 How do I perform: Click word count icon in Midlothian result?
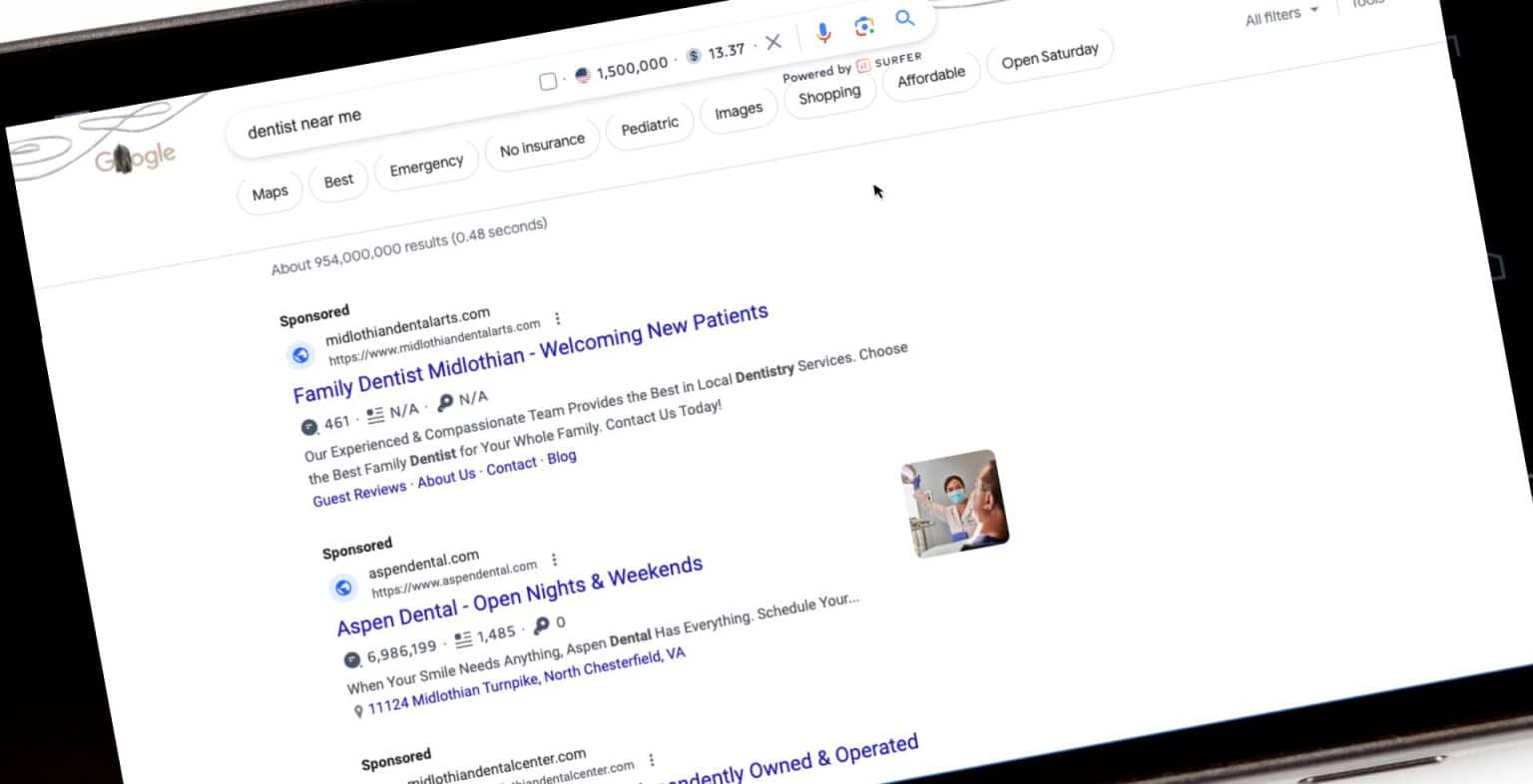point(375,415)
